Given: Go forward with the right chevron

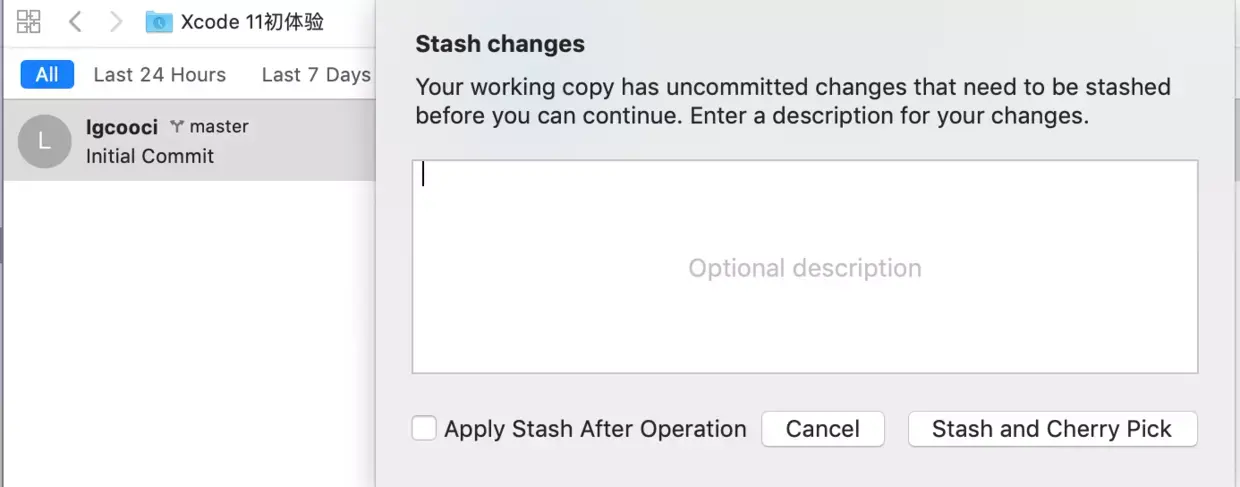Looking at the screenshot, I should click(x=116, y=21).
